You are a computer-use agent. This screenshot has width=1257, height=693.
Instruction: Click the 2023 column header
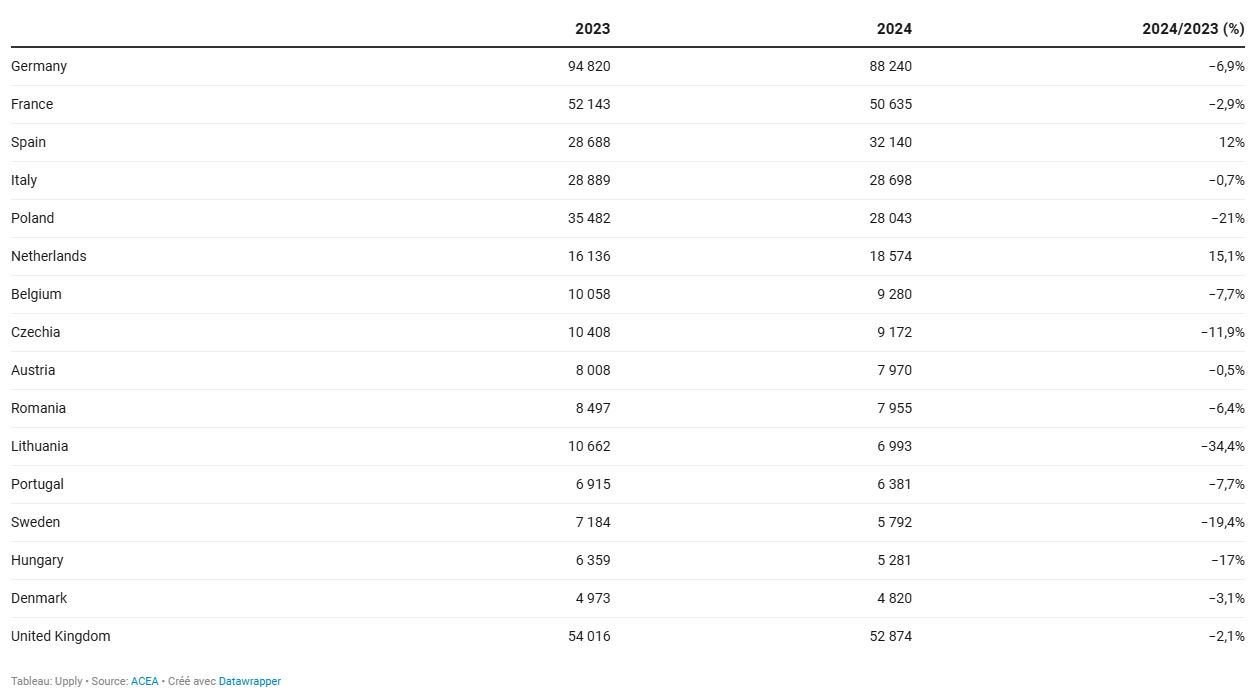(592, 28)
